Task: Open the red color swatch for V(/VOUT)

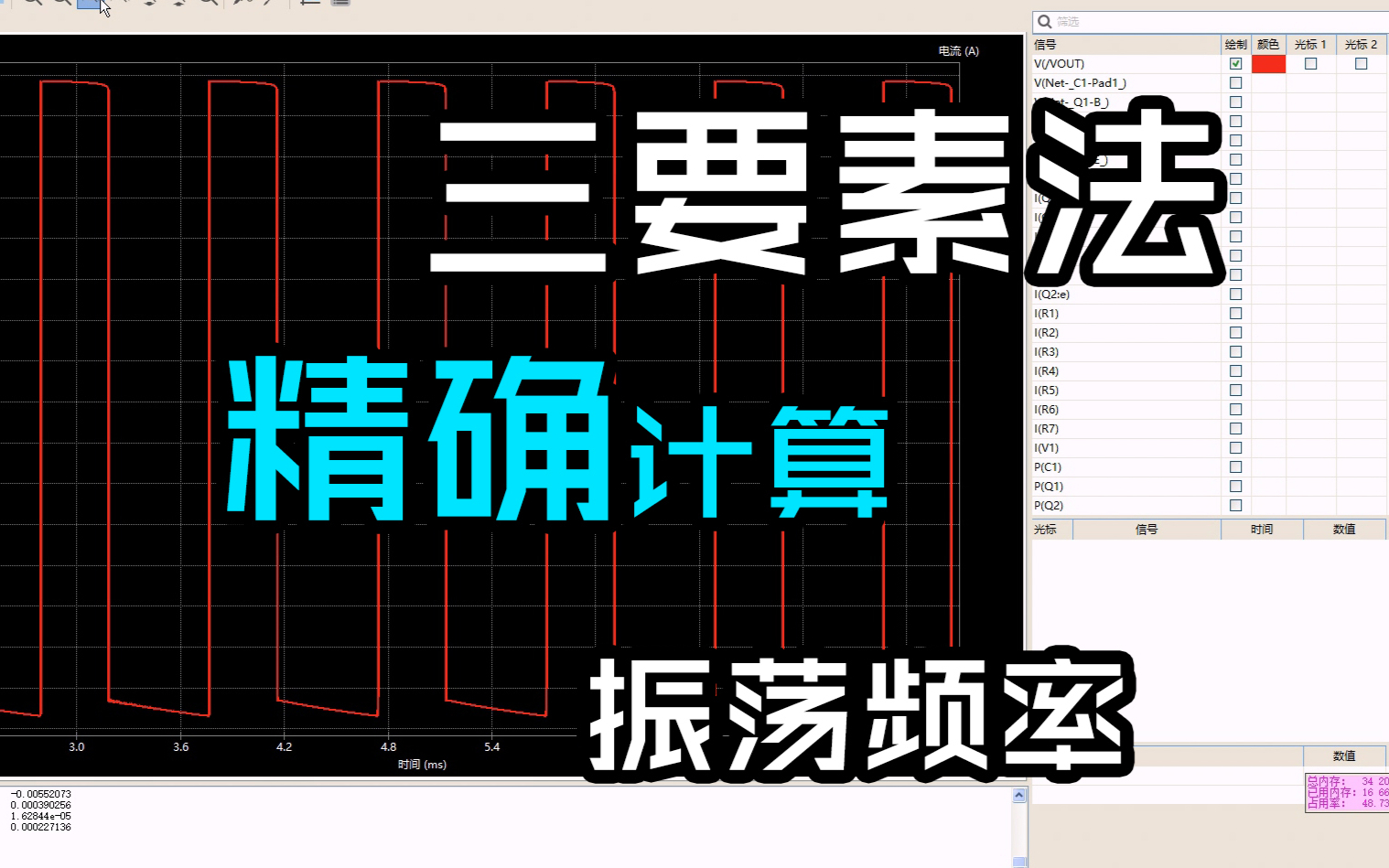Action: pos(1268,64)
